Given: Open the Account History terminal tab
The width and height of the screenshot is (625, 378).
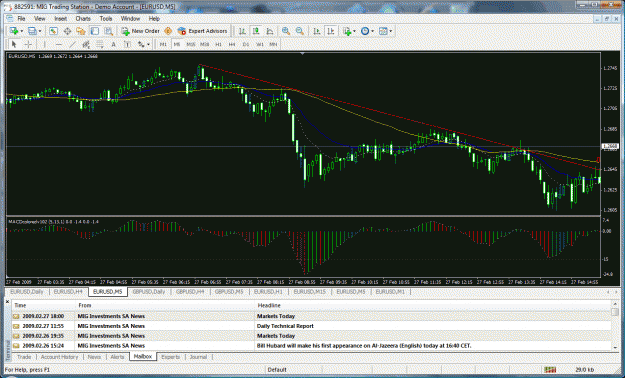Looking at the screenshot, I should (59, 357).
